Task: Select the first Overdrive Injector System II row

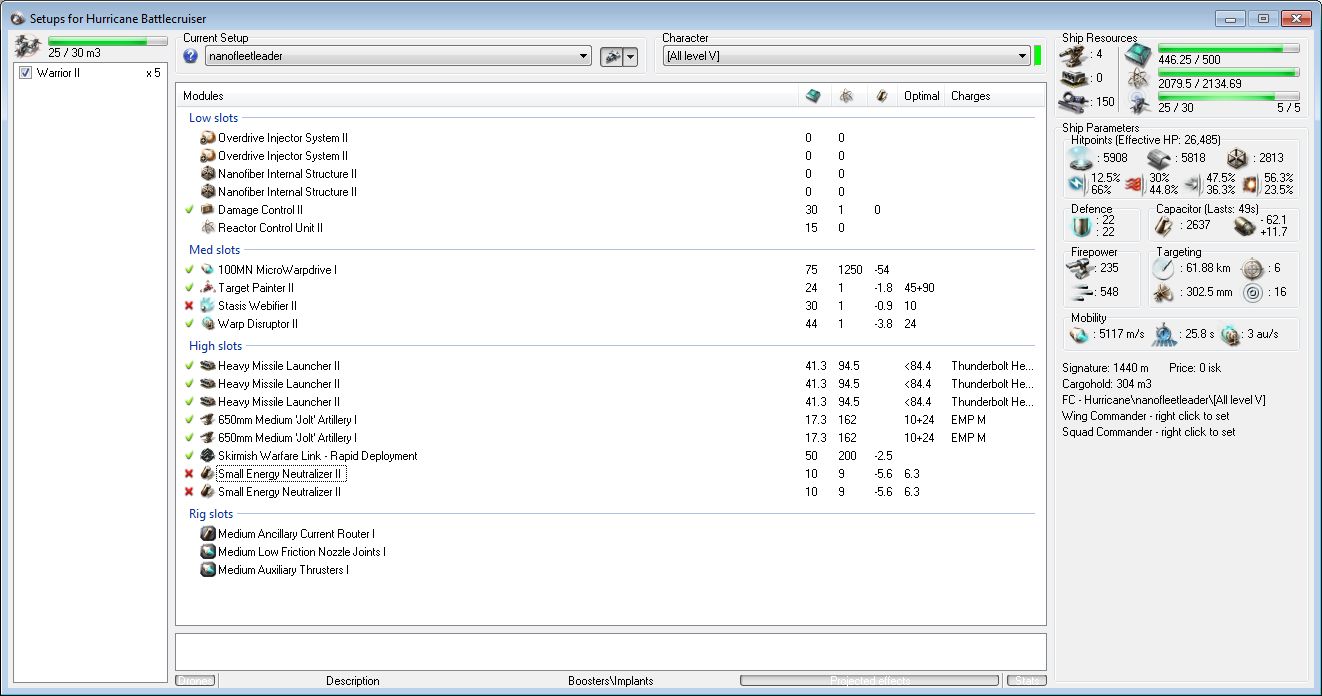Action: click(611, 138)
